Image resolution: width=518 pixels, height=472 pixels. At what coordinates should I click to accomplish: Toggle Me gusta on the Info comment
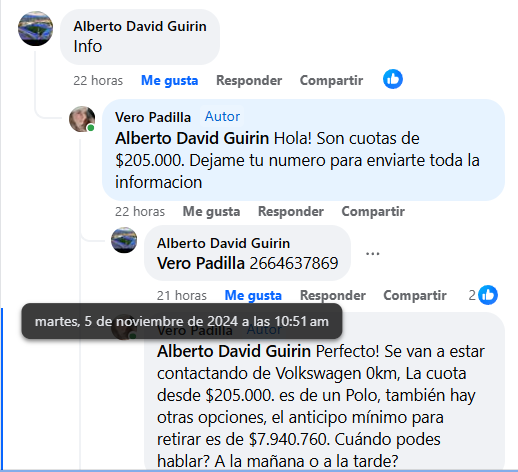pyautogui.click(x=169, y=81)
